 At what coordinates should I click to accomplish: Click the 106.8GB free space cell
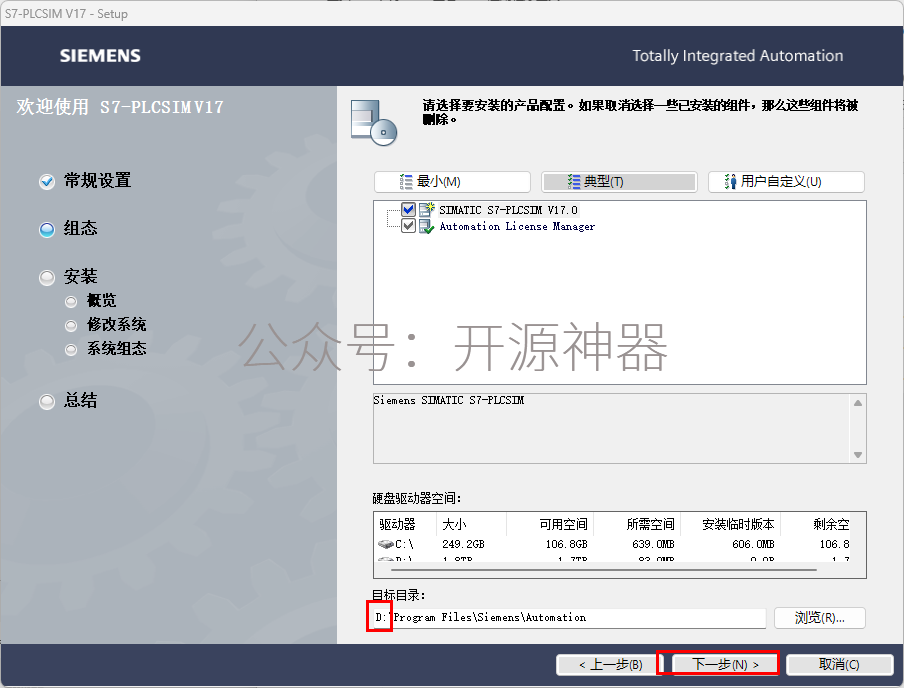[x=567, y=544]
